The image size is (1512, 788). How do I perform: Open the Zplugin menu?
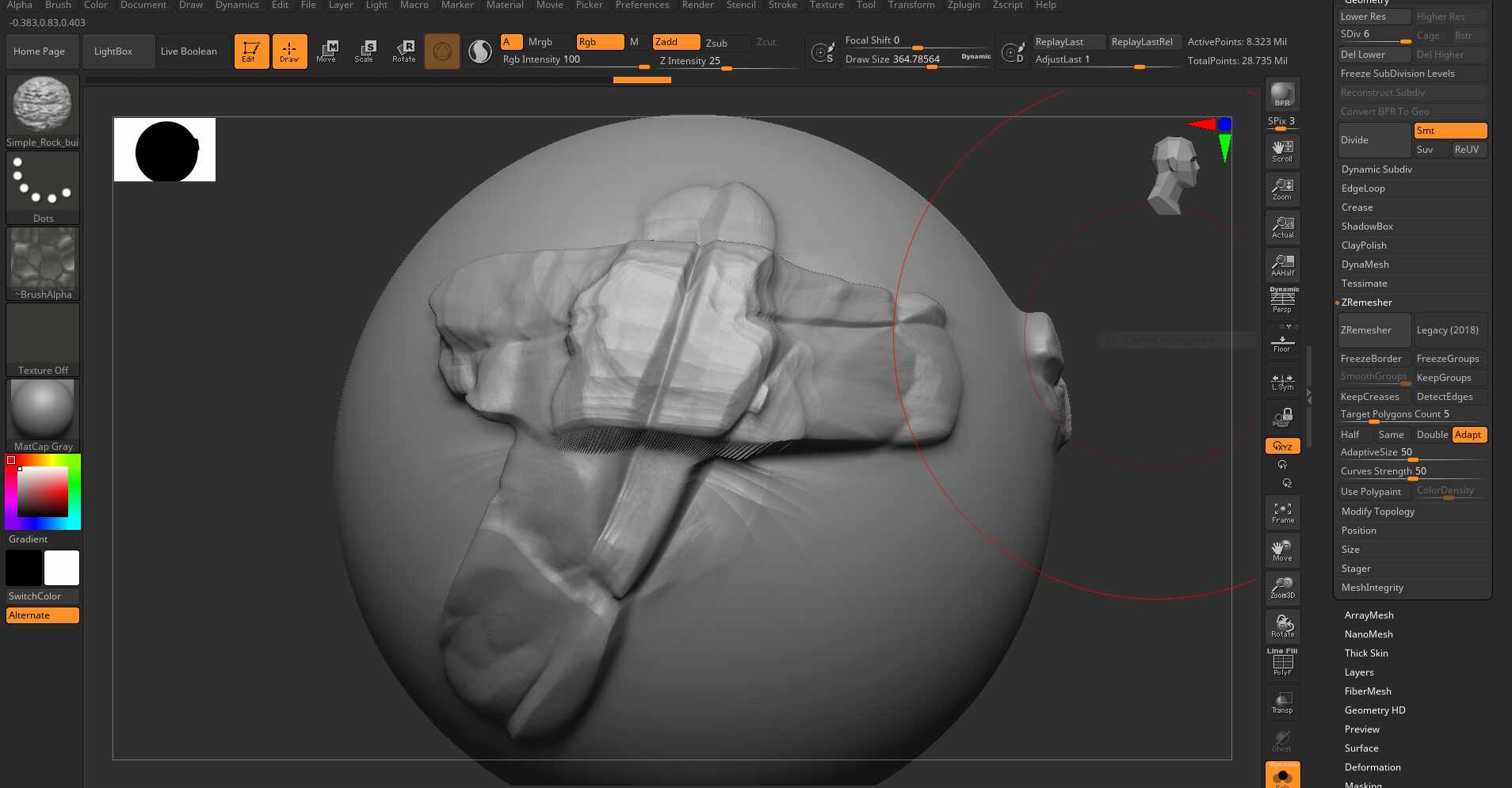963,5
